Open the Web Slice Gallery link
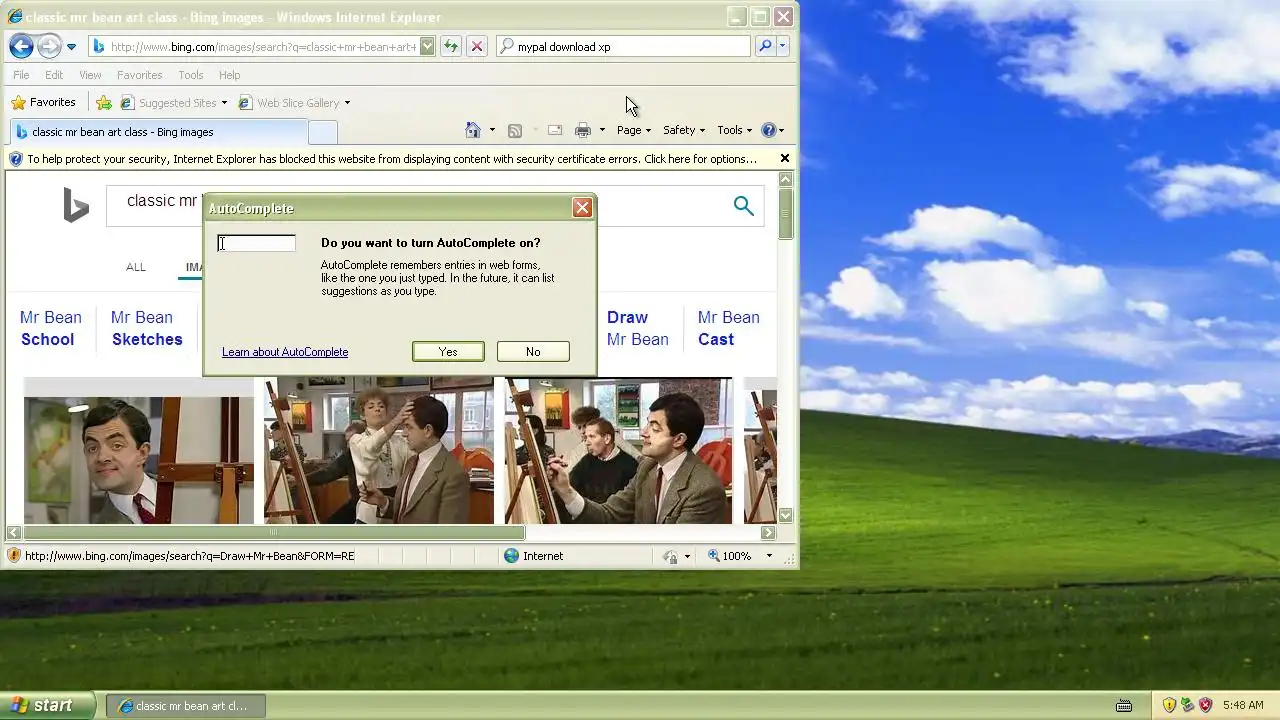 [x=288, y=102]
